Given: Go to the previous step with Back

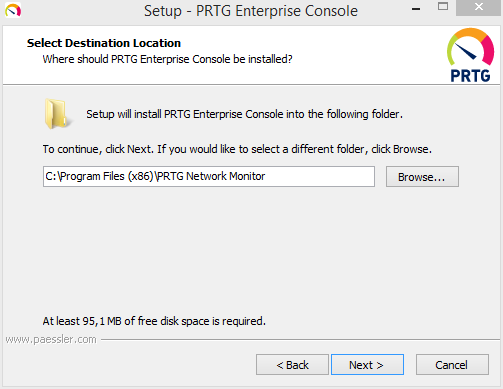Looking at the screenshot, I should point(292,365).
